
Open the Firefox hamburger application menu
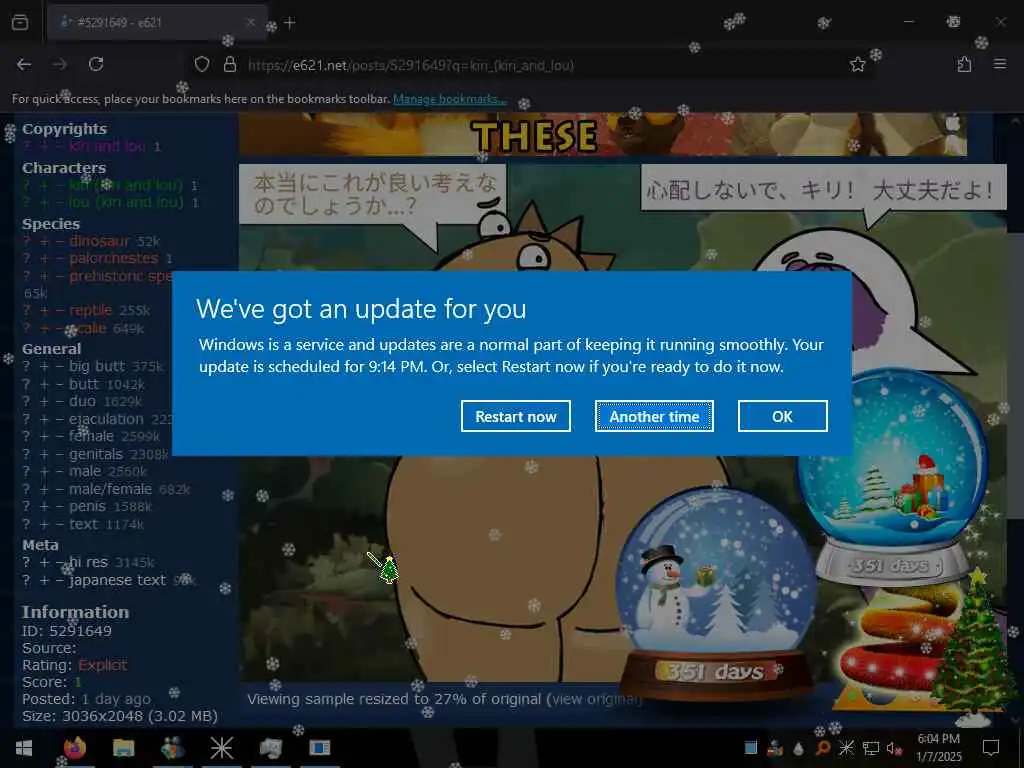(x=1000, y=64)
